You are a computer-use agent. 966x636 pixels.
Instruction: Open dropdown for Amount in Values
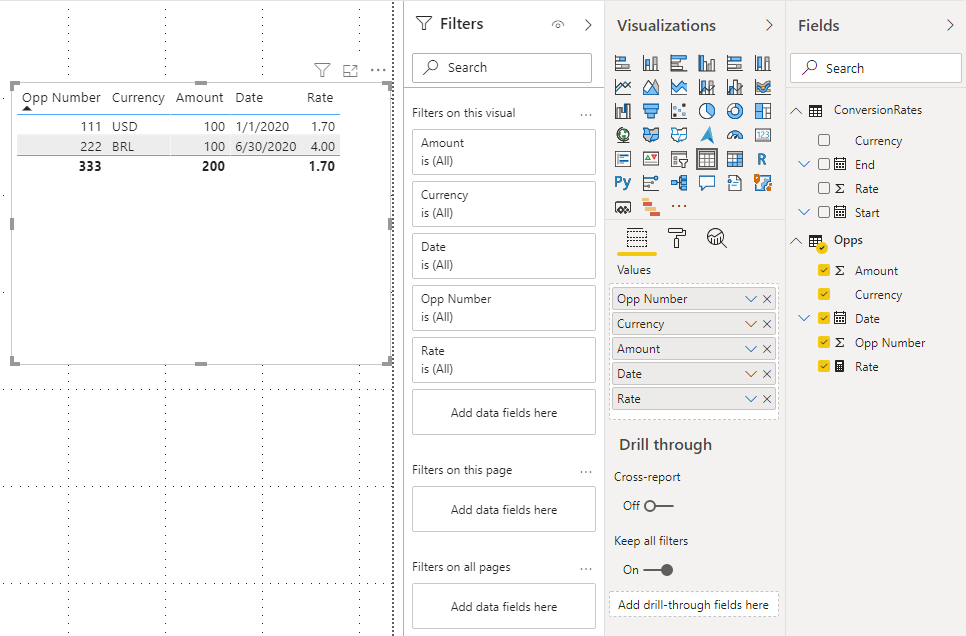750,349
